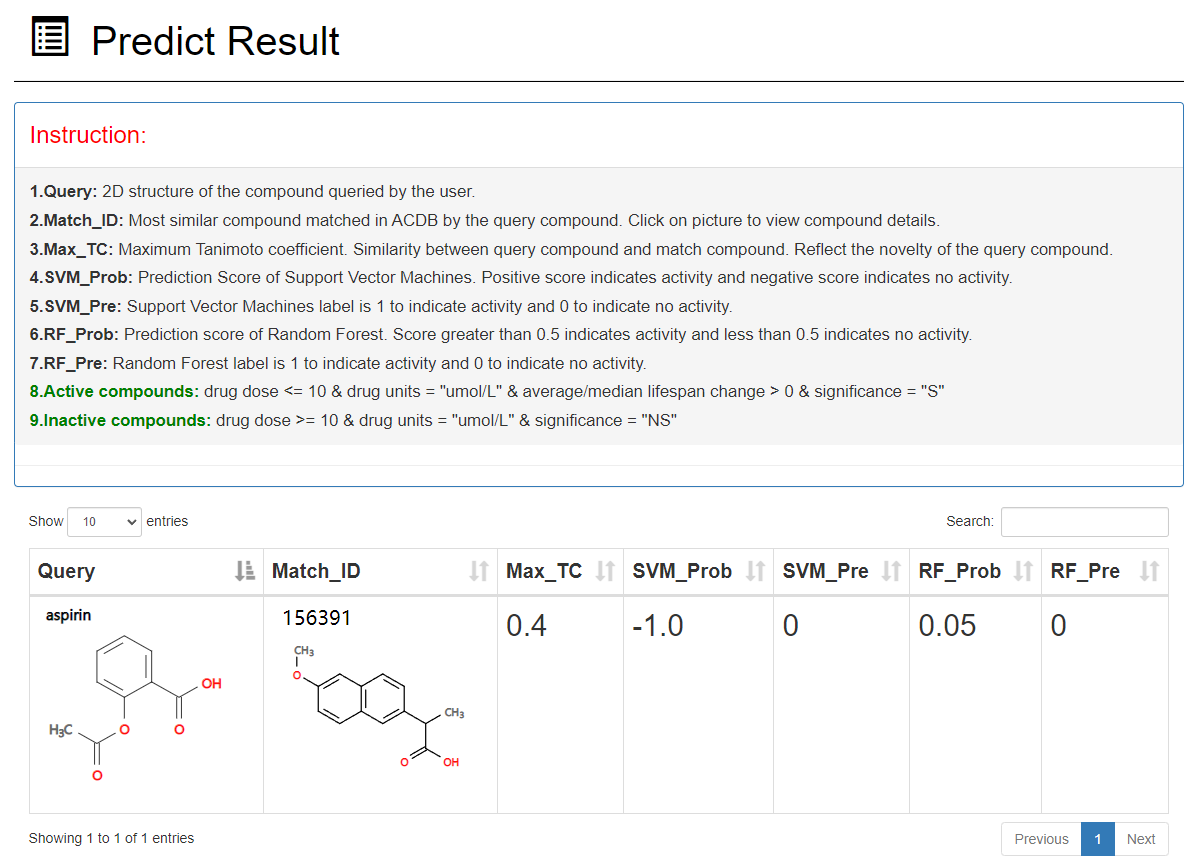
Task: Click into the Search input field
Action: 1084,521
